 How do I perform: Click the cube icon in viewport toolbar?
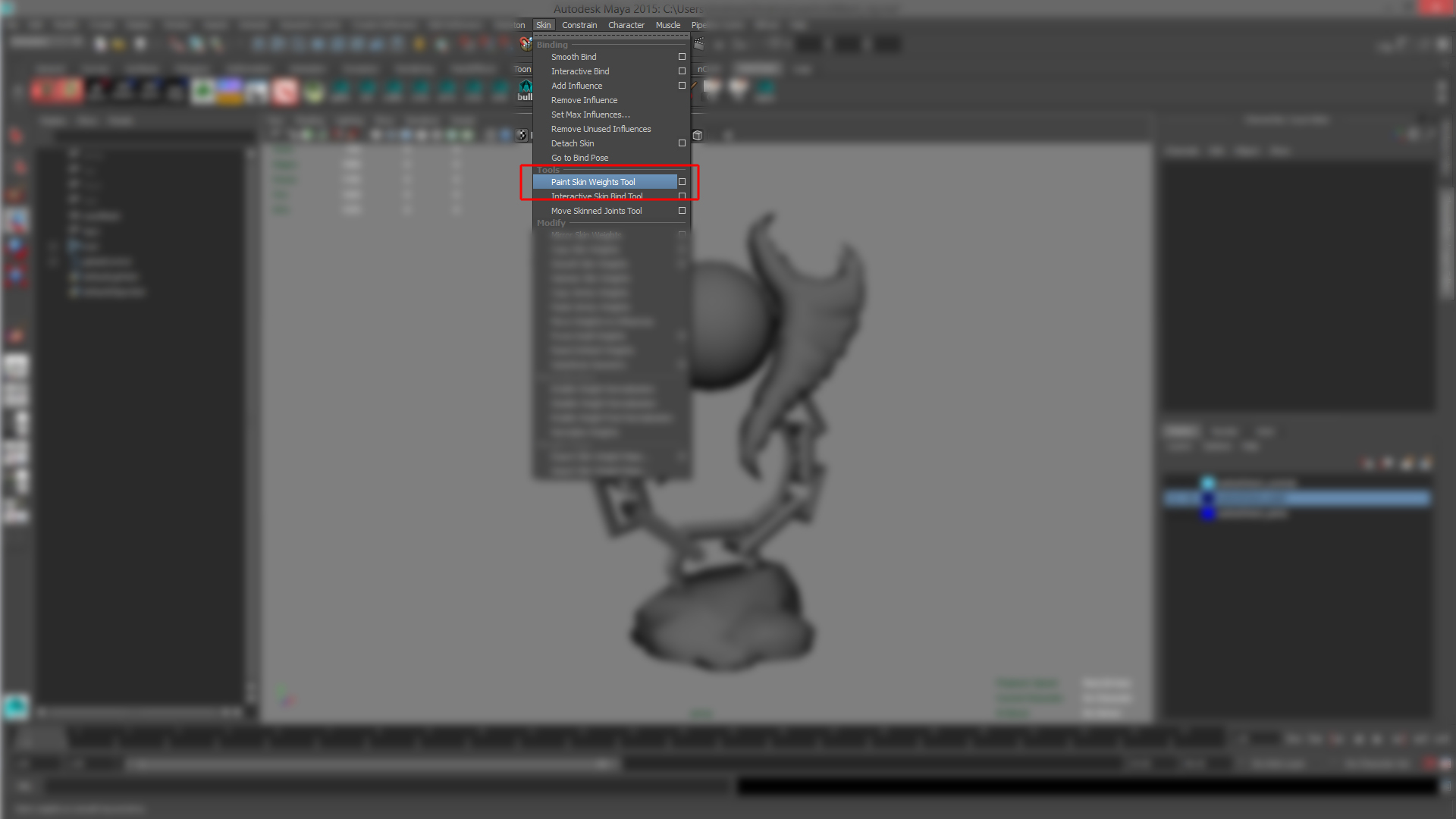click(698, 136)
